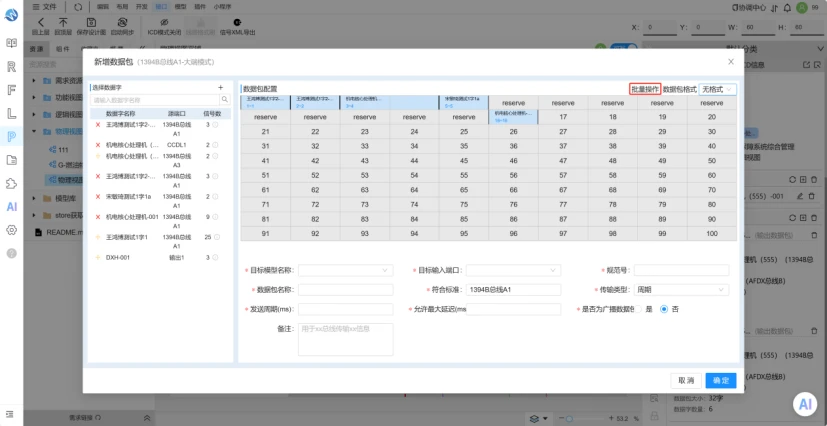The image size is (827, 426).
Task: Click the search magnifier in data word panel
Action: (225, 100)
